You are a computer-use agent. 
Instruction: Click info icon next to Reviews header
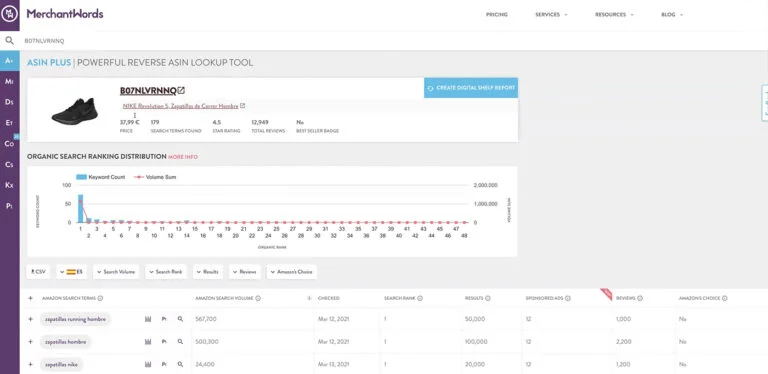point(640,298)
